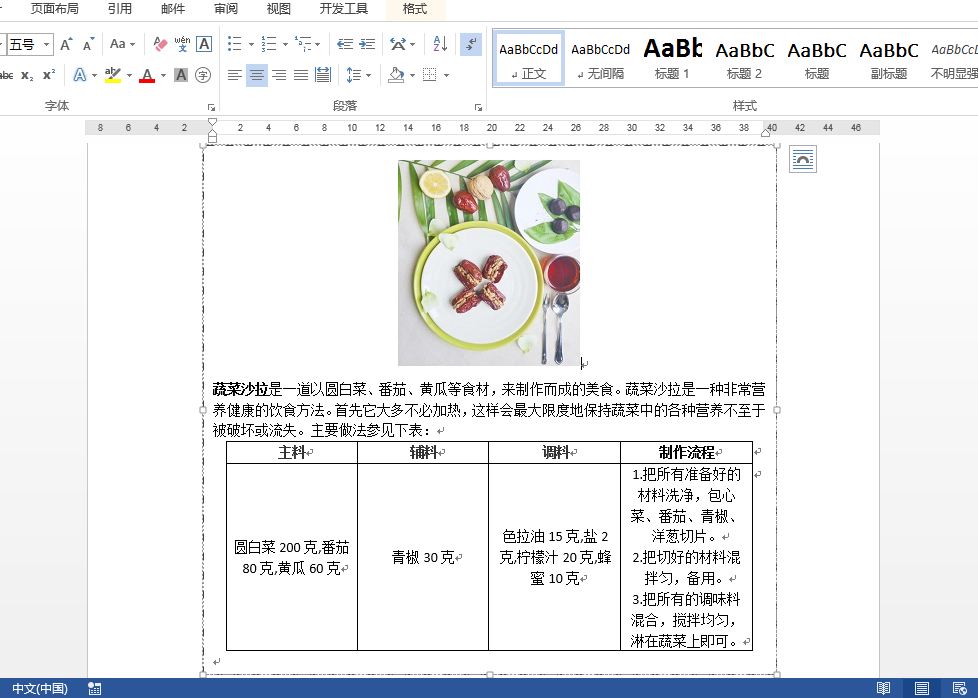Align text left

235,75
